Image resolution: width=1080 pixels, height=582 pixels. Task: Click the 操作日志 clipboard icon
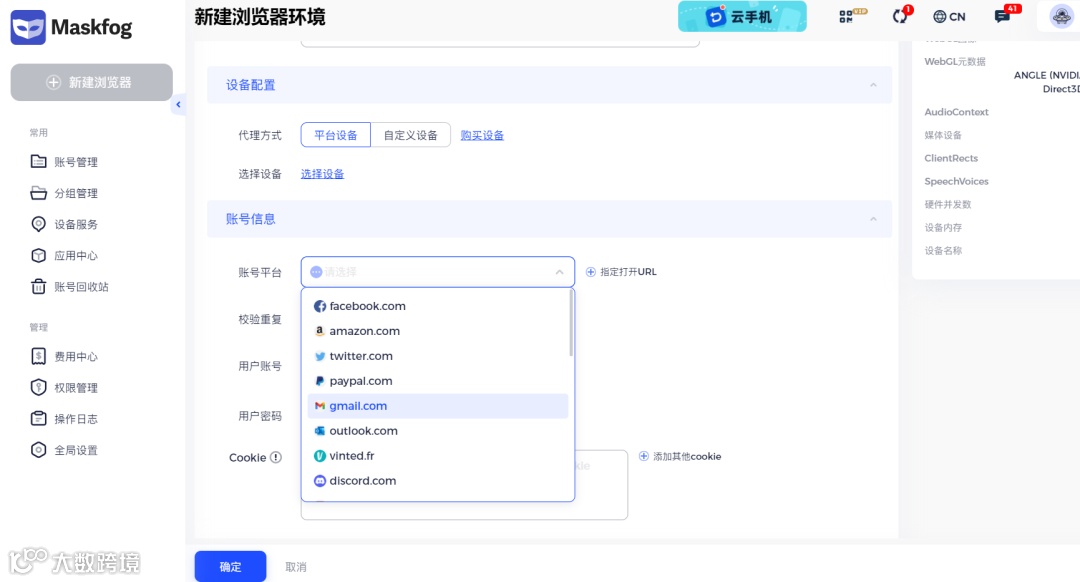point(39,418)
